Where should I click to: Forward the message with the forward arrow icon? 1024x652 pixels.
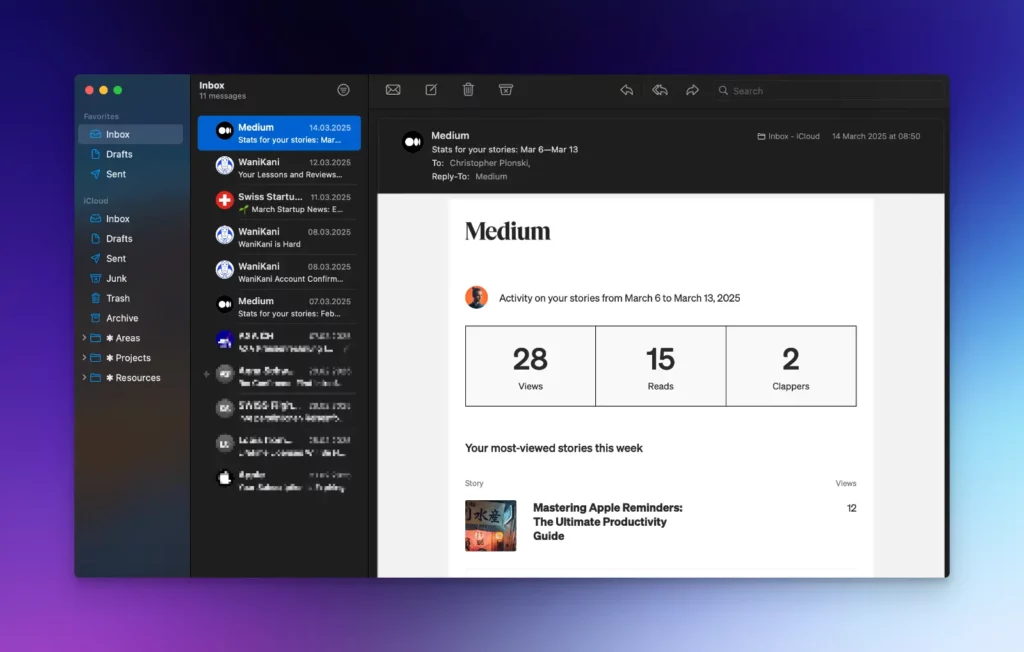[x=692, y=90]
